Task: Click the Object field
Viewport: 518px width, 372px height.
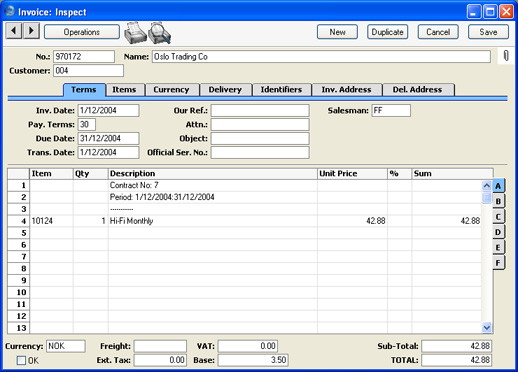Action: click(260, 138)
